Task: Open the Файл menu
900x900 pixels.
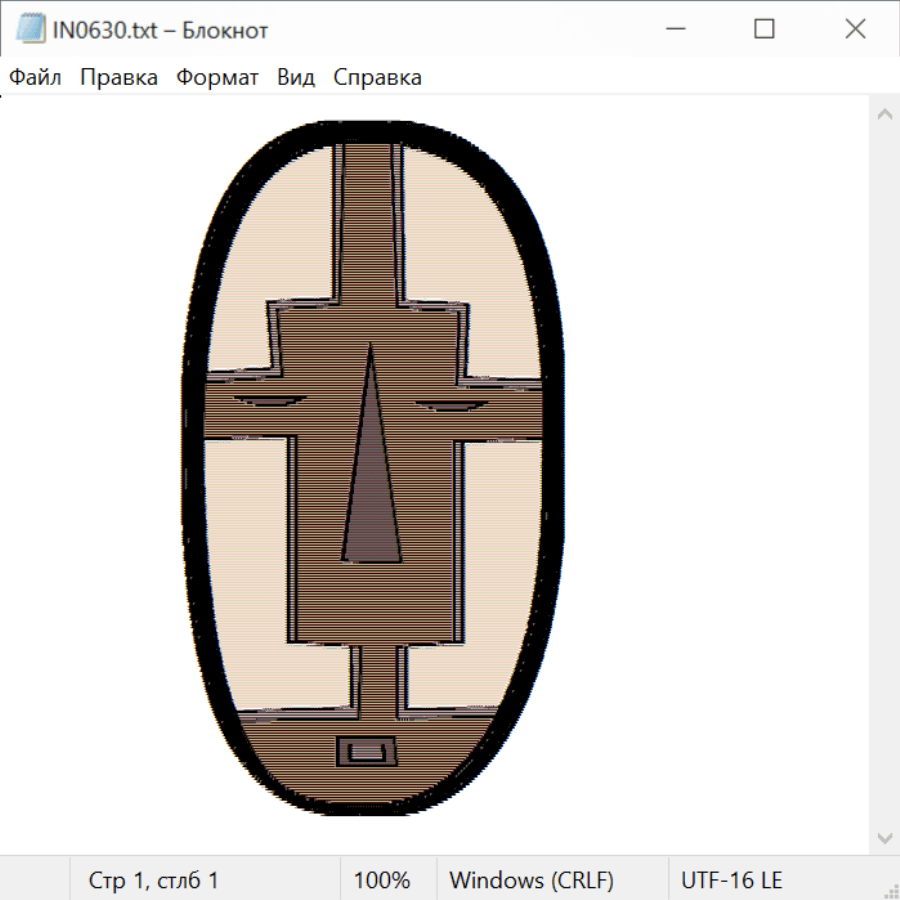Action: coord(35,77)
